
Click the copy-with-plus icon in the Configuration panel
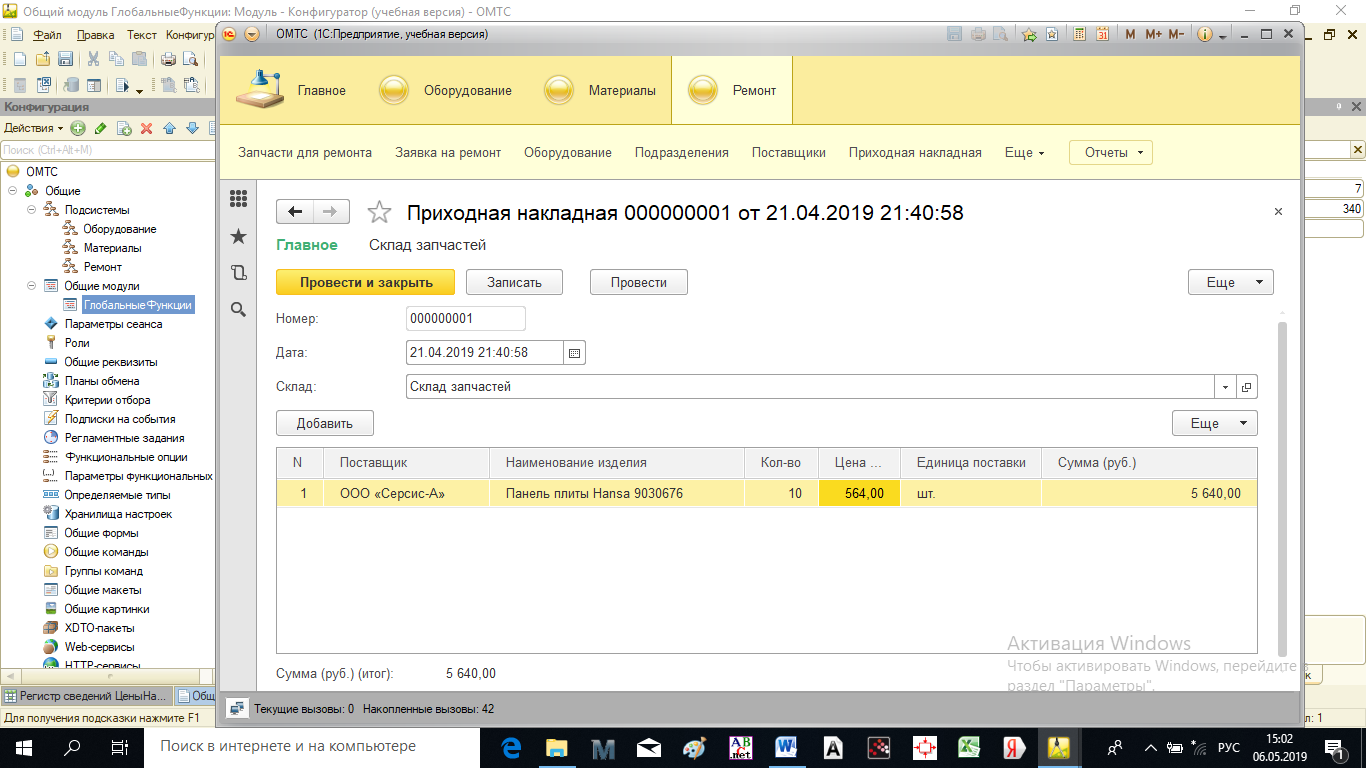124,128
